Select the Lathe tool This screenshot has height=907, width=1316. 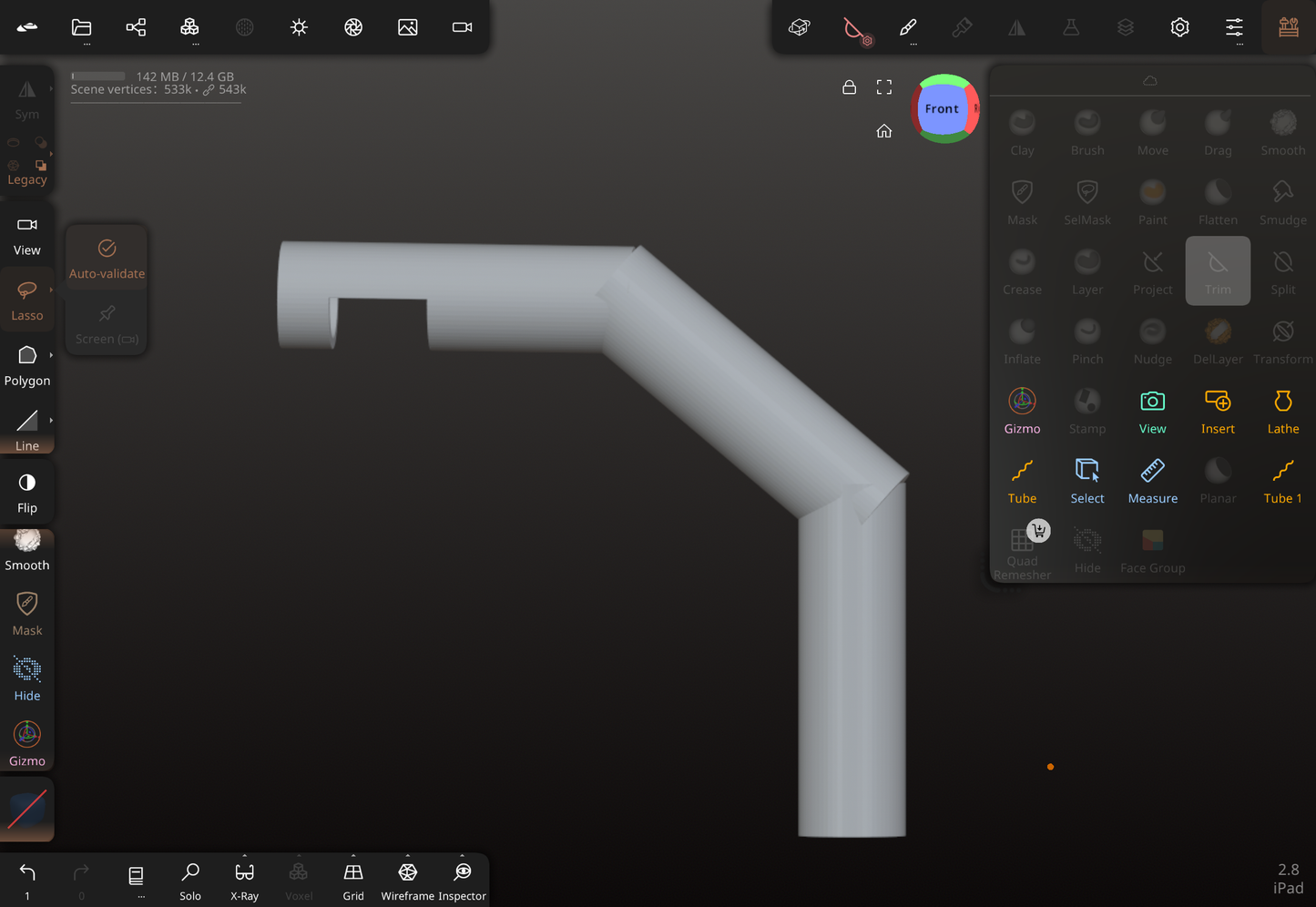coord(1282,411)
